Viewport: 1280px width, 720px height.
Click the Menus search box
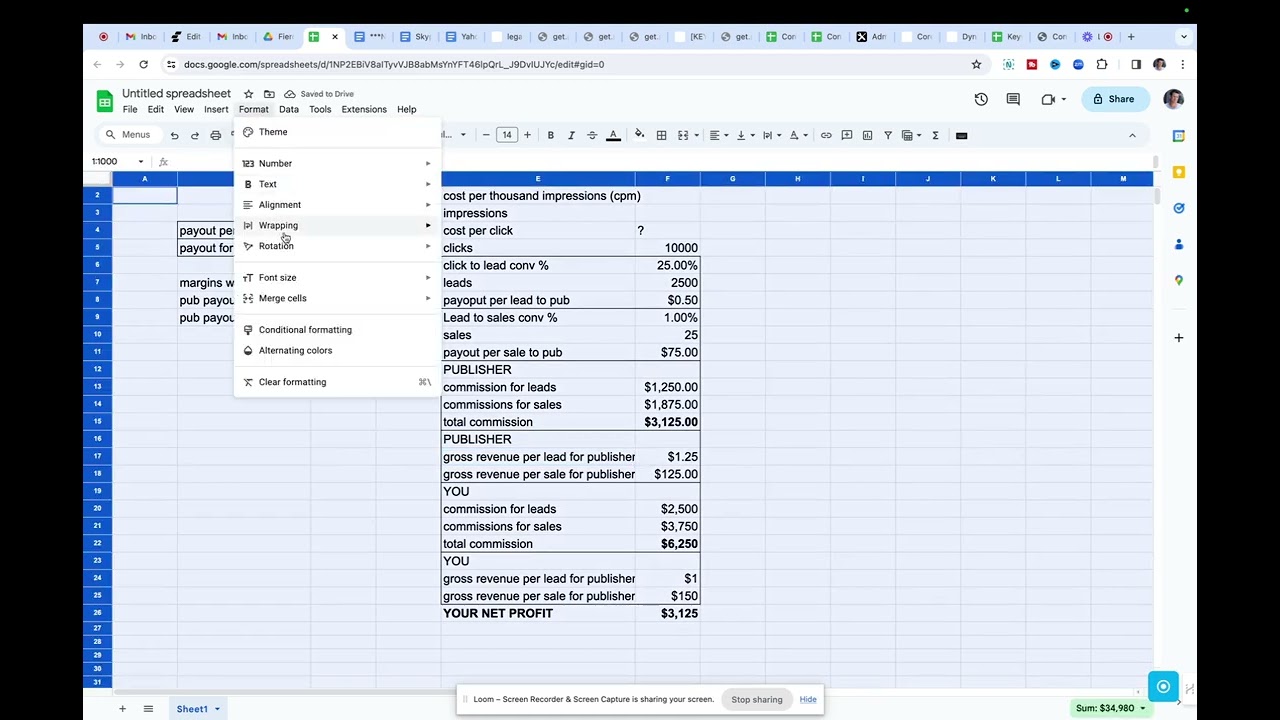pyautogui.click(x=130, y=135)
